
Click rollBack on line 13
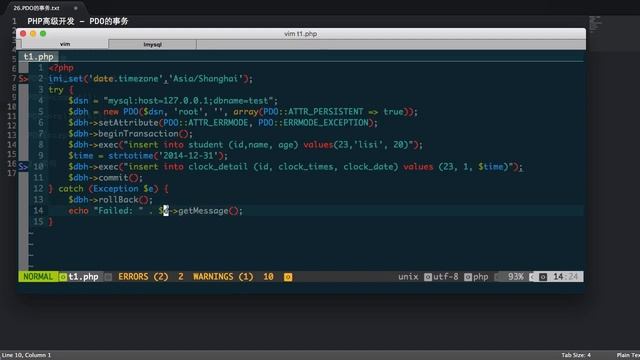(118, 200)
